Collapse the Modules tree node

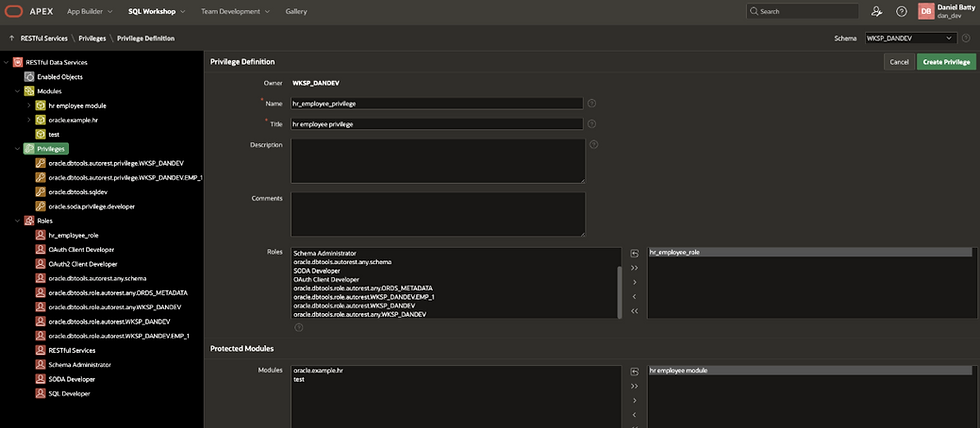click(18, 91)
